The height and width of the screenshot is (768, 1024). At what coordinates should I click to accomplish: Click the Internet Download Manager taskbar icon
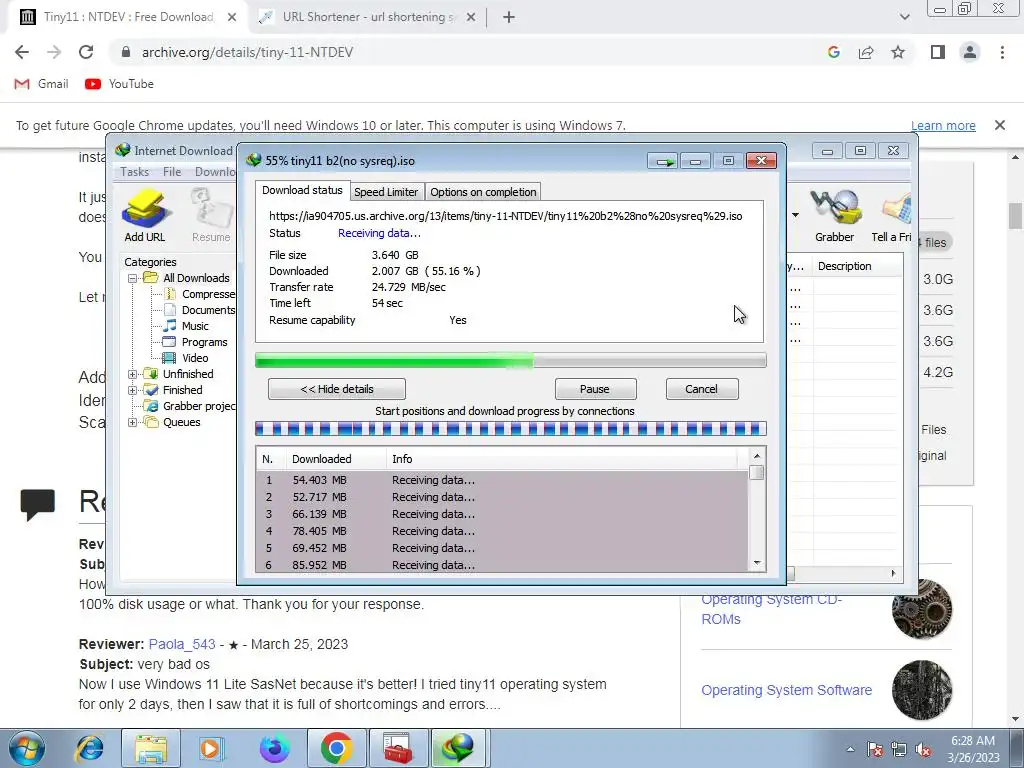click(x=458, y=748)
